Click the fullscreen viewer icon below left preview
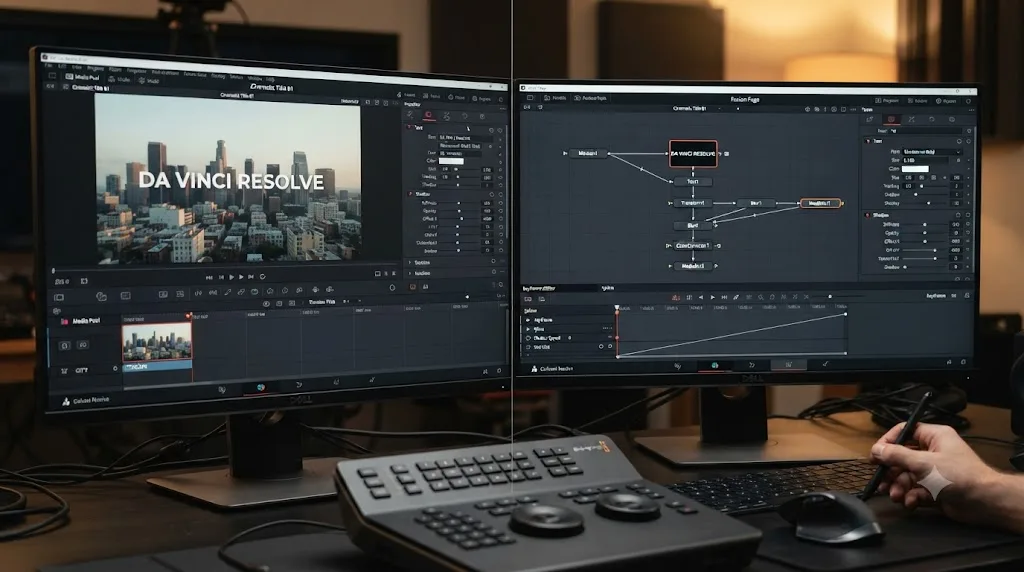This screenshot has height=572, width=1024. pos(377,274)
